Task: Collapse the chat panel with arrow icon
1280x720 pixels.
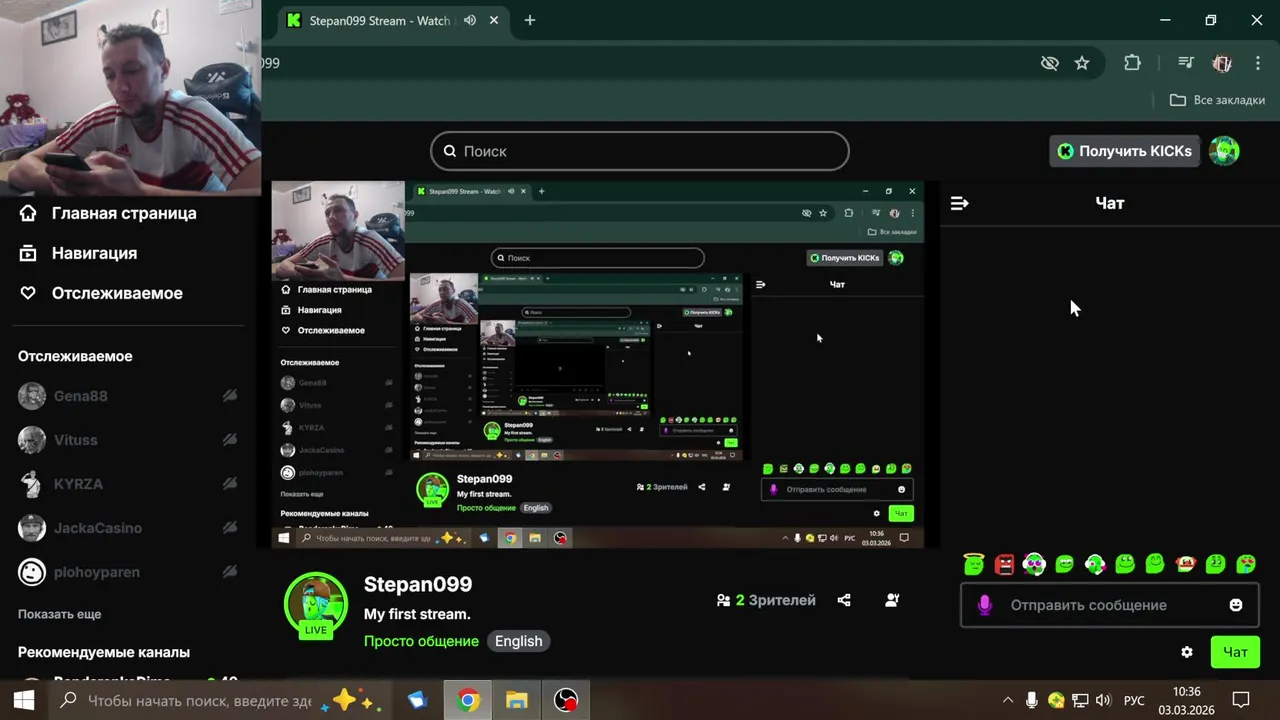Action: (959, 203)
